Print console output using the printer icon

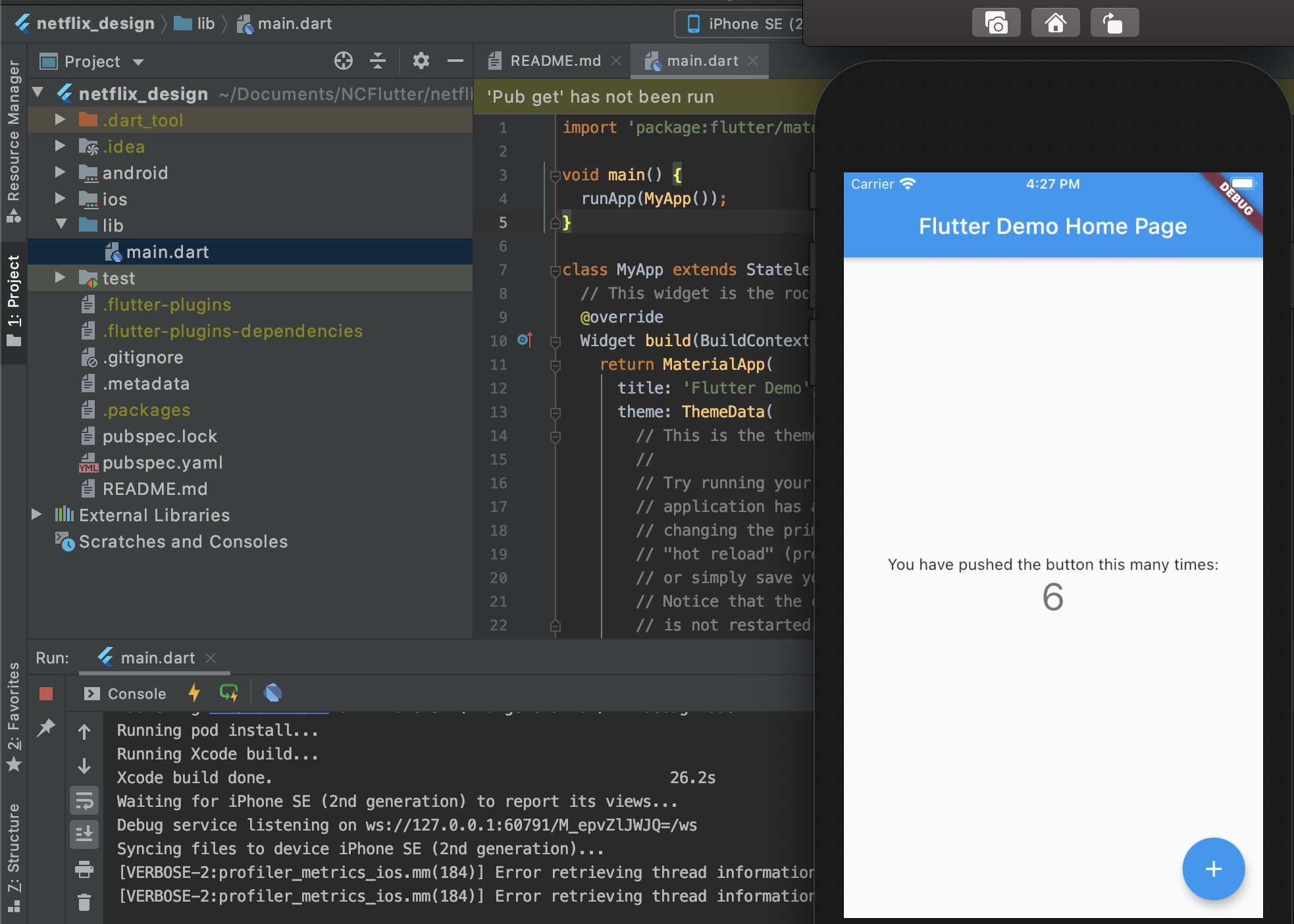tap(84, 870)
